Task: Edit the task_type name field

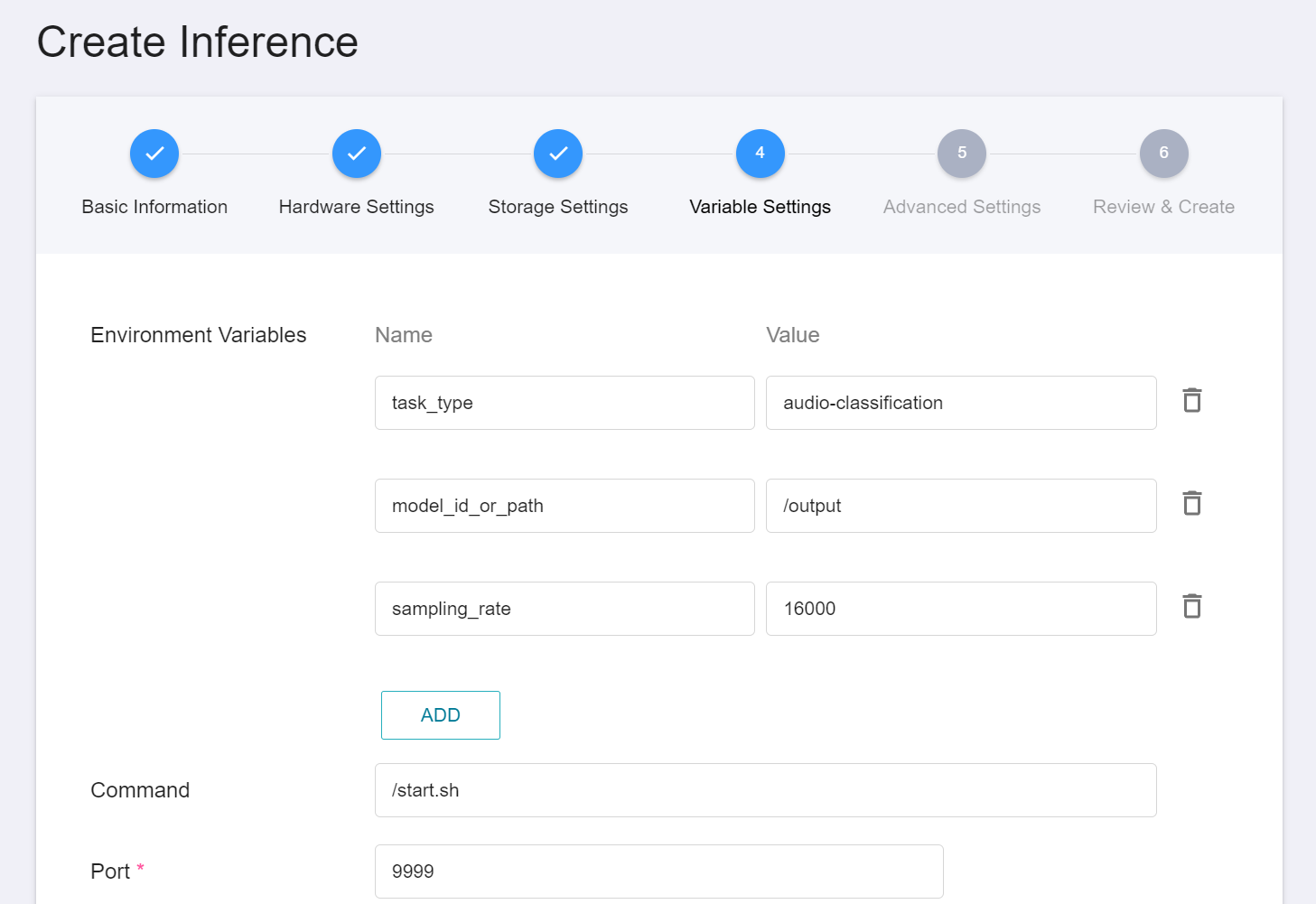Action: (565, 403)
